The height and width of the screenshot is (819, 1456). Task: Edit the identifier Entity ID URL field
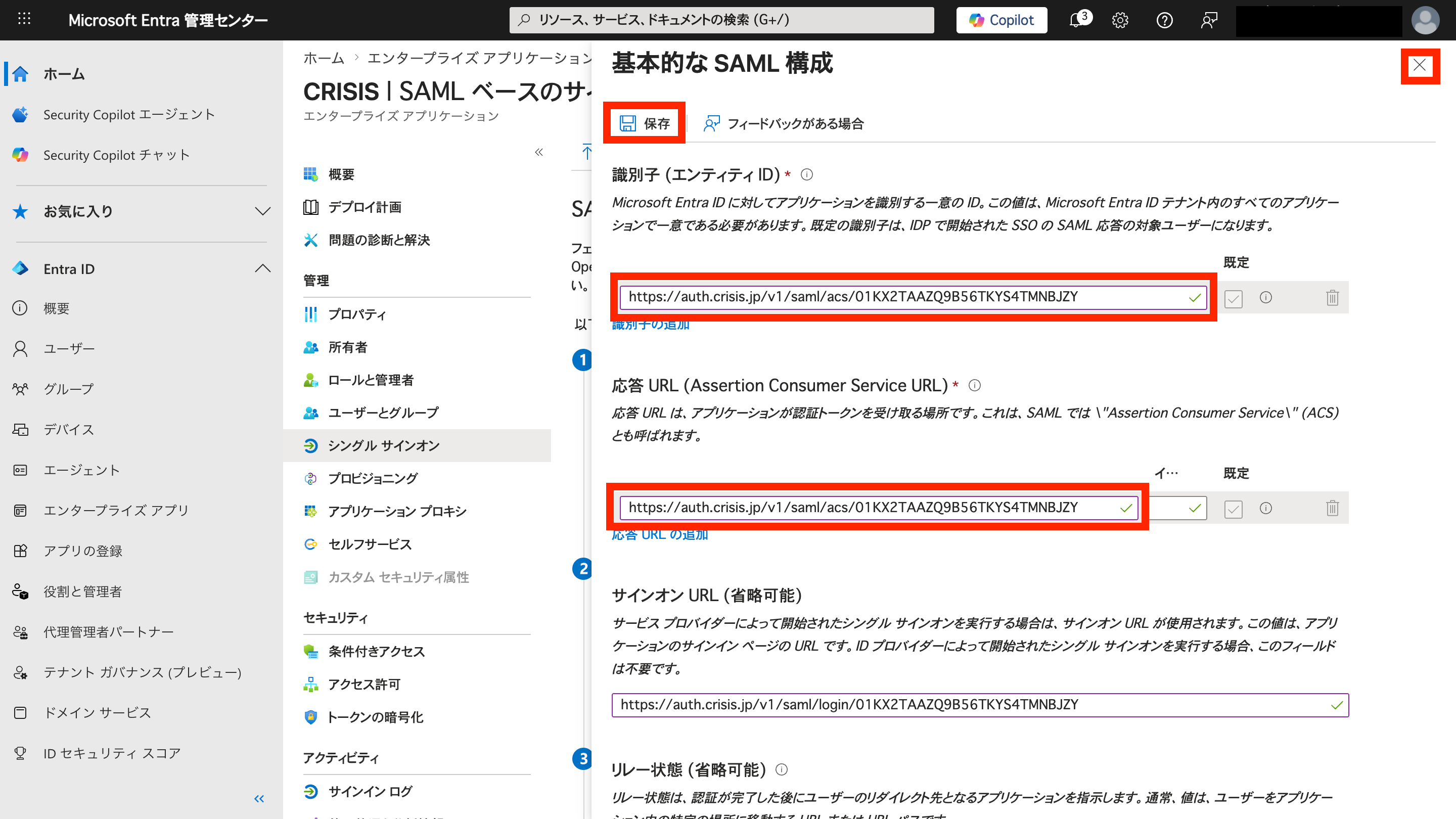(913, 297)
